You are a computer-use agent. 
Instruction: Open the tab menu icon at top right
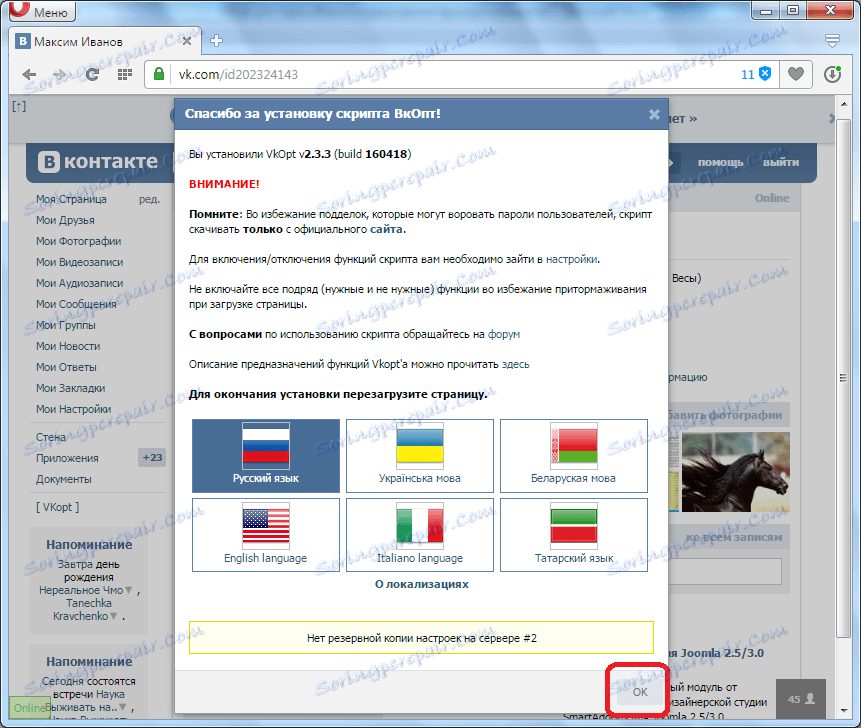[832, 41]
